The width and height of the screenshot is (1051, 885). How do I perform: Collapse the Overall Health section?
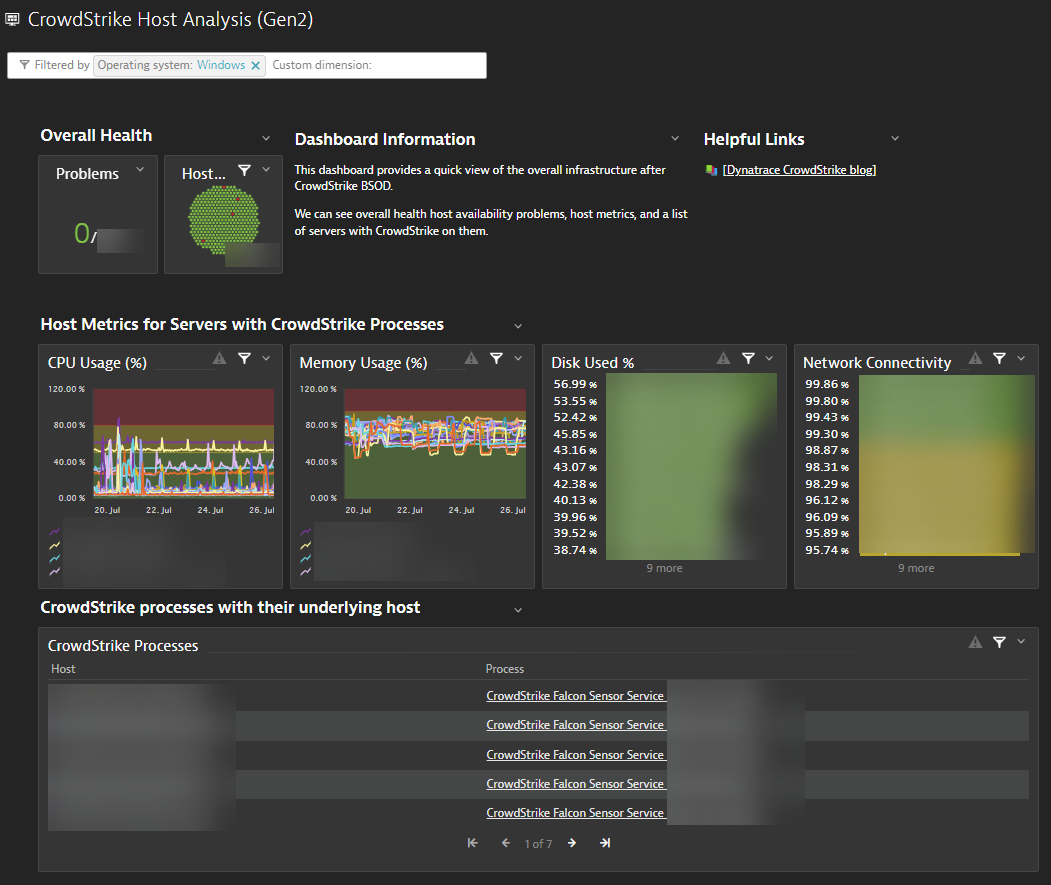coord(266,137)
